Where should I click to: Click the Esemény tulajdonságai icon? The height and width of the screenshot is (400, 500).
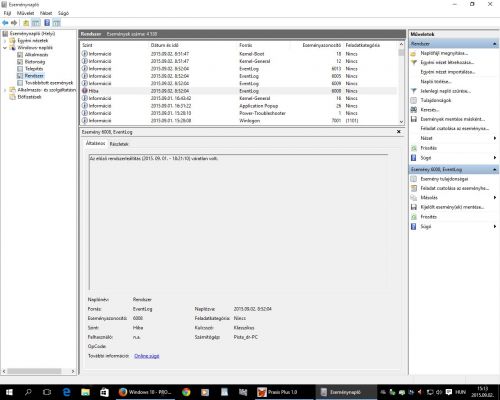(414, 179)
